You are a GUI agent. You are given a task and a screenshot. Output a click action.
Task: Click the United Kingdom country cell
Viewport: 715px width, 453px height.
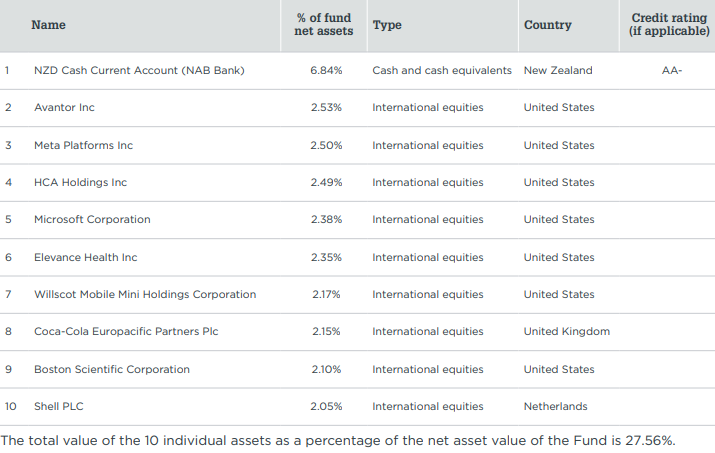pos(566,331)
